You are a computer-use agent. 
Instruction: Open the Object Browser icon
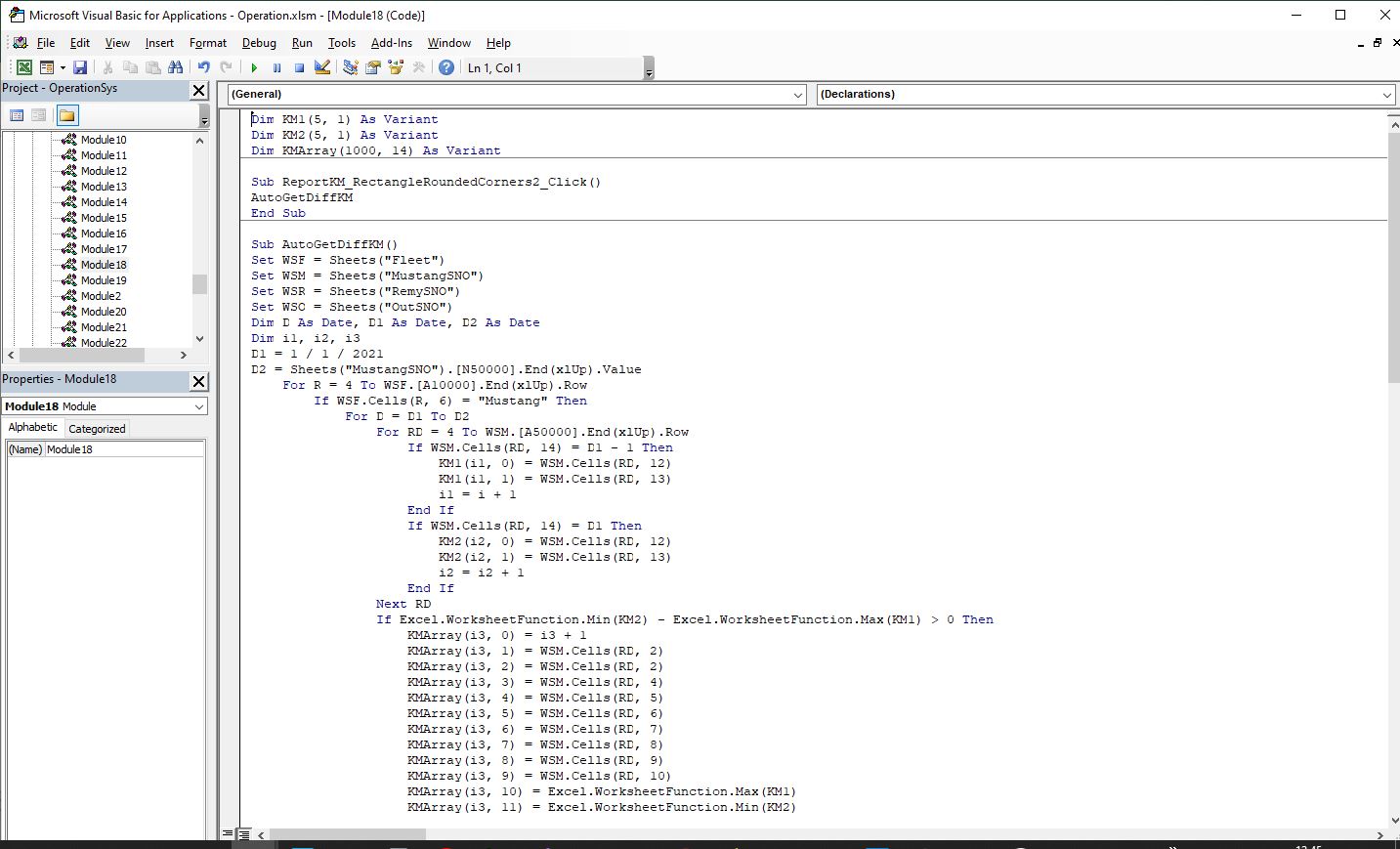point(396,67)
